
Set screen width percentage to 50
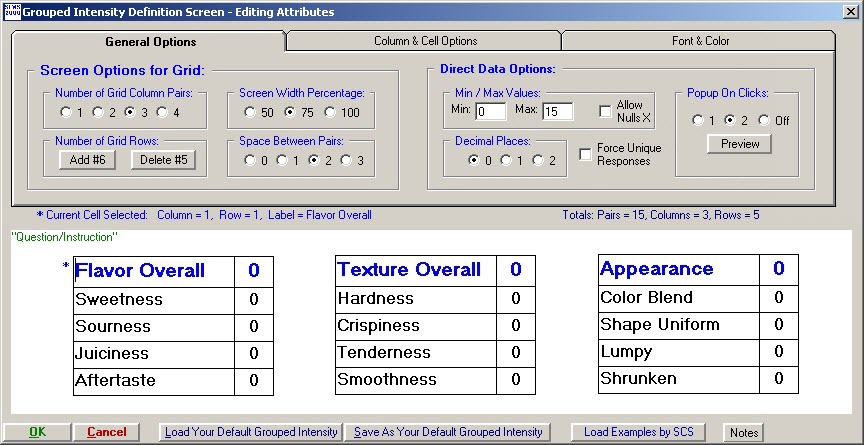[x=250, y=112]
